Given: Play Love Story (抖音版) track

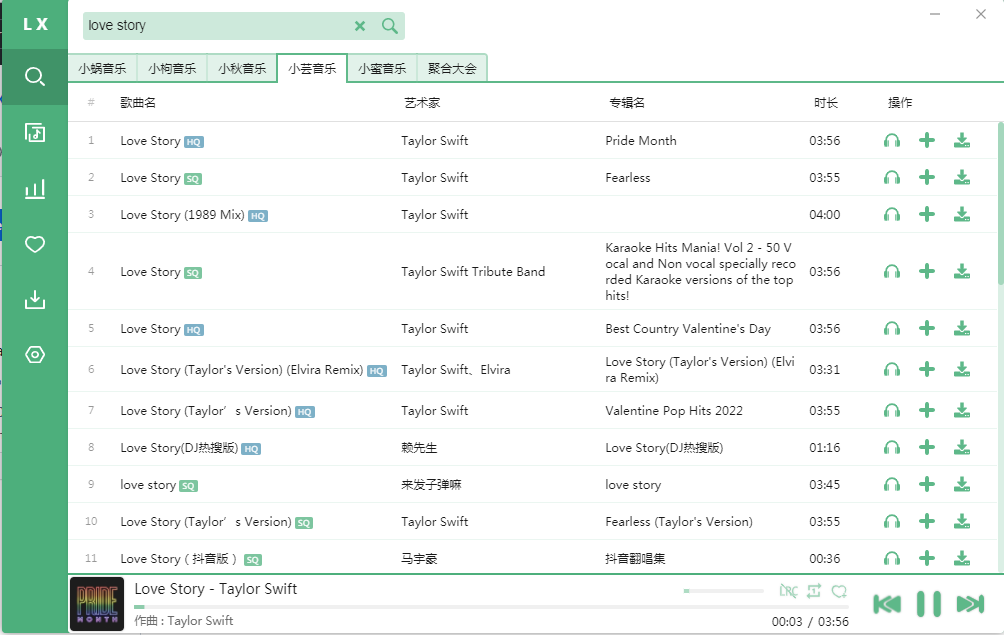Looking at the screenshot, I should [891, 559].
